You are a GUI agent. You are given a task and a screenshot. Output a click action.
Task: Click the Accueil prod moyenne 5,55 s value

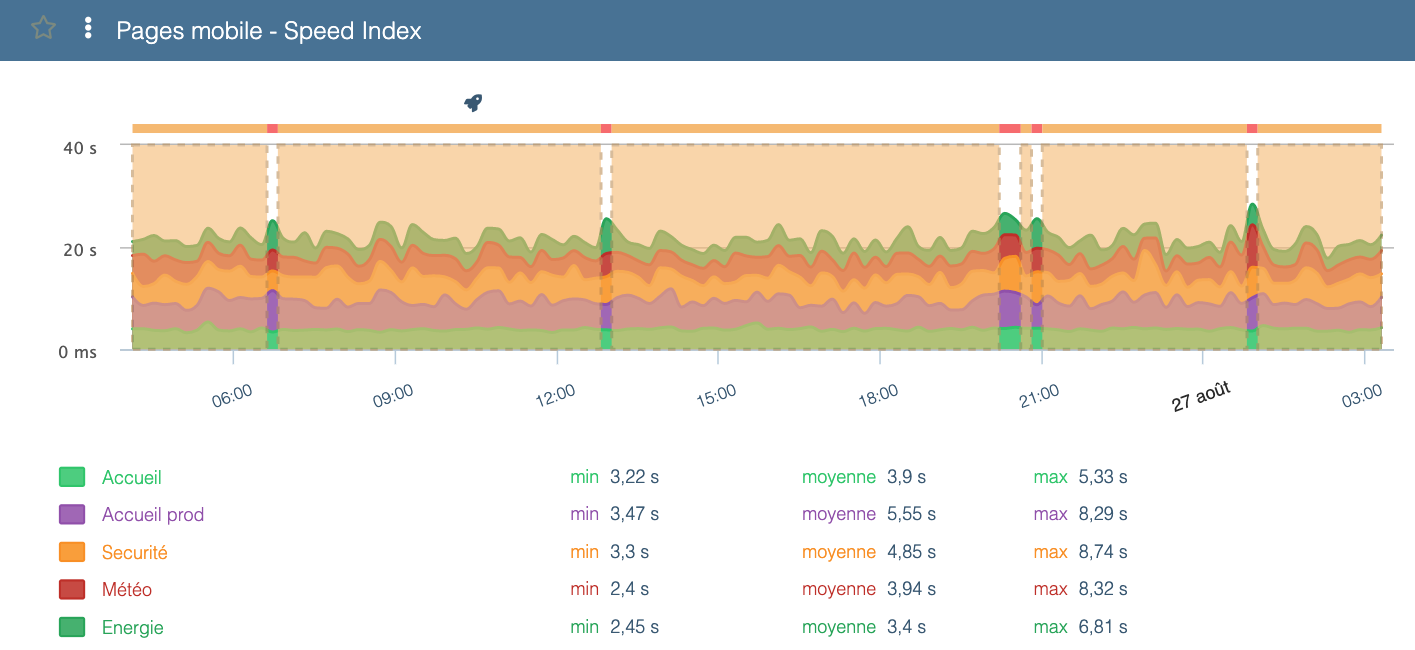coord(911,515)
